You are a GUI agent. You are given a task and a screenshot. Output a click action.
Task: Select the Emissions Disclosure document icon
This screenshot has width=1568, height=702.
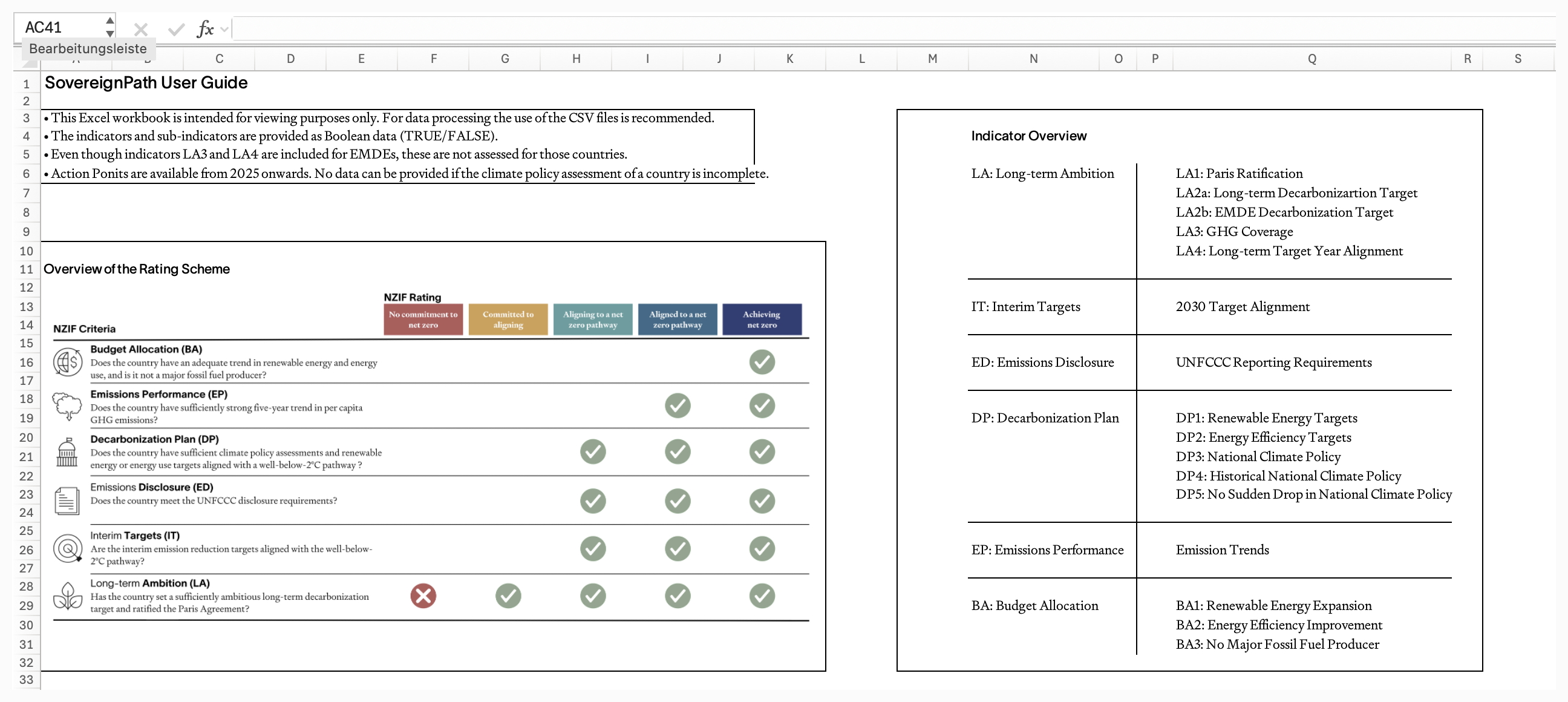coord(67,501)
